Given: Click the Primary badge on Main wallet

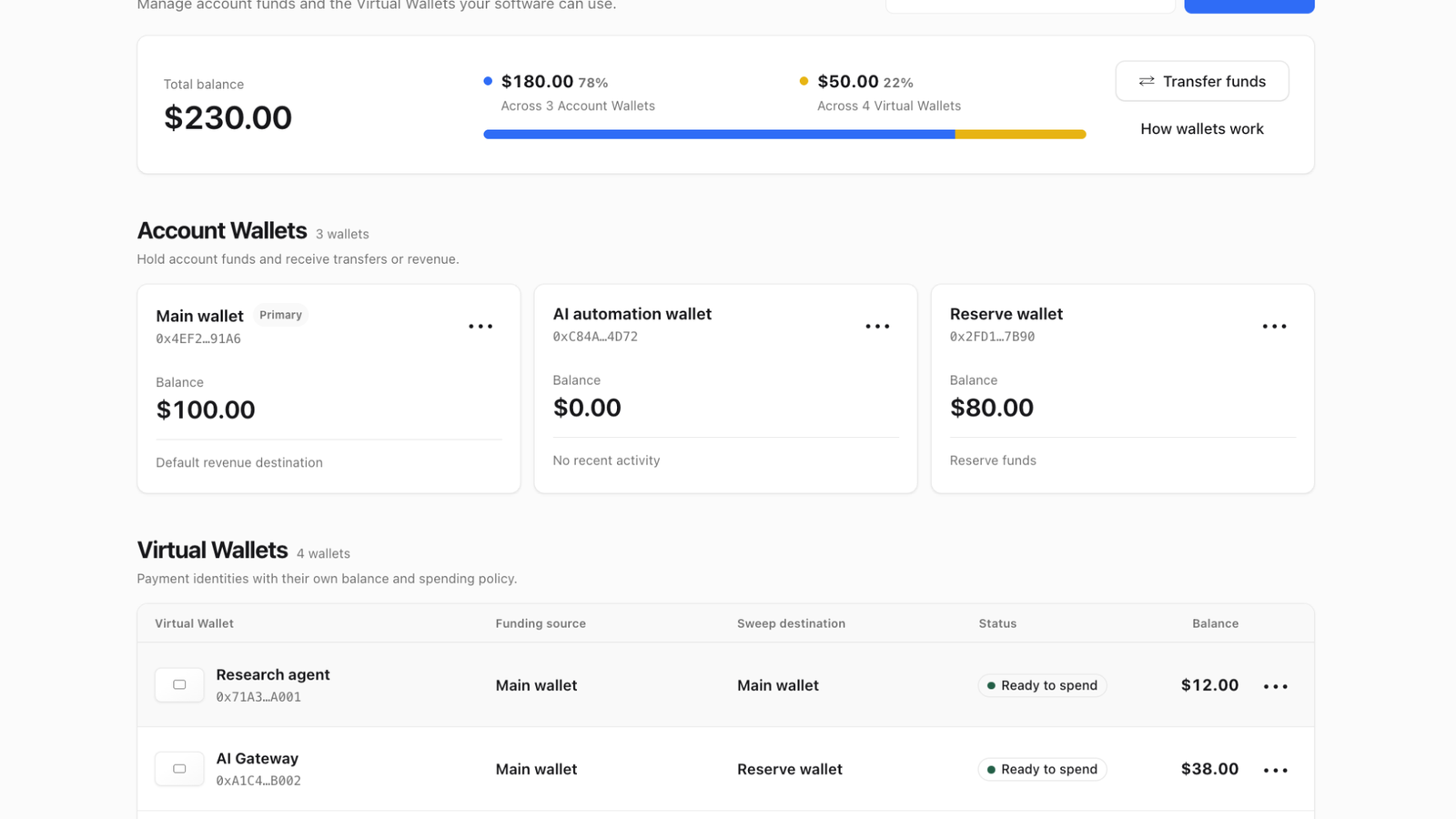Looking at the screenshot, I should click(280, 315).
